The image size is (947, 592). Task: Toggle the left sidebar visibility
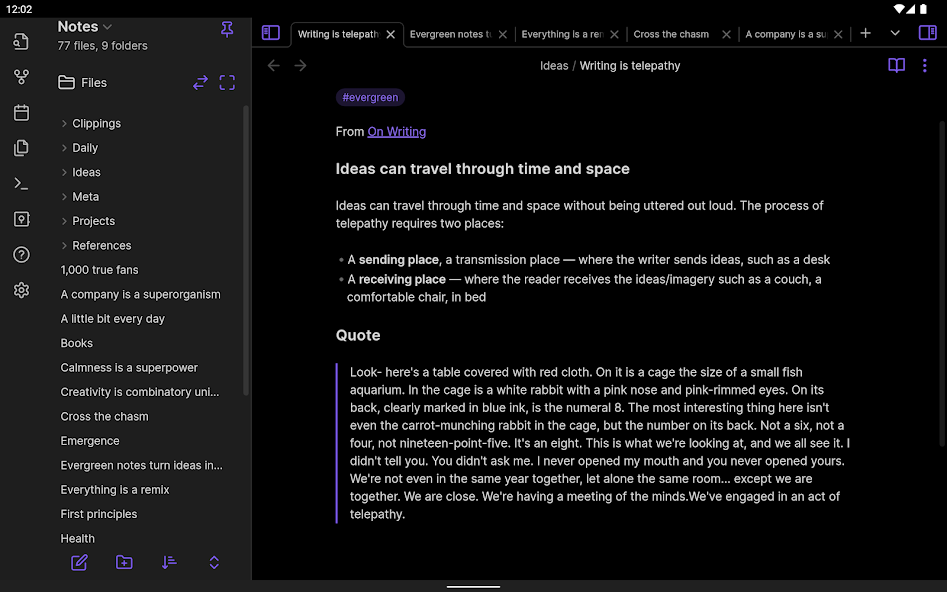pos(271,32)
